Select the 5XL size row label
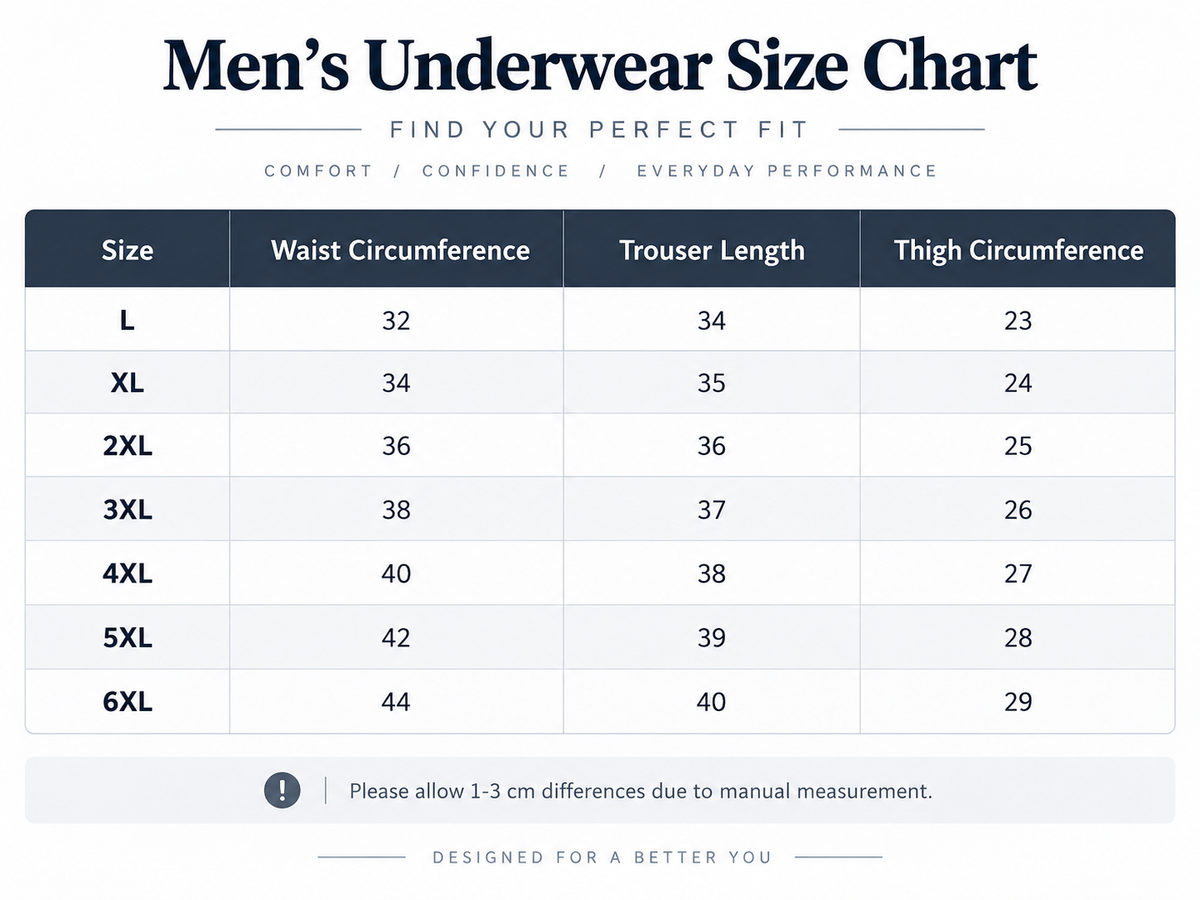 [127, 638]
